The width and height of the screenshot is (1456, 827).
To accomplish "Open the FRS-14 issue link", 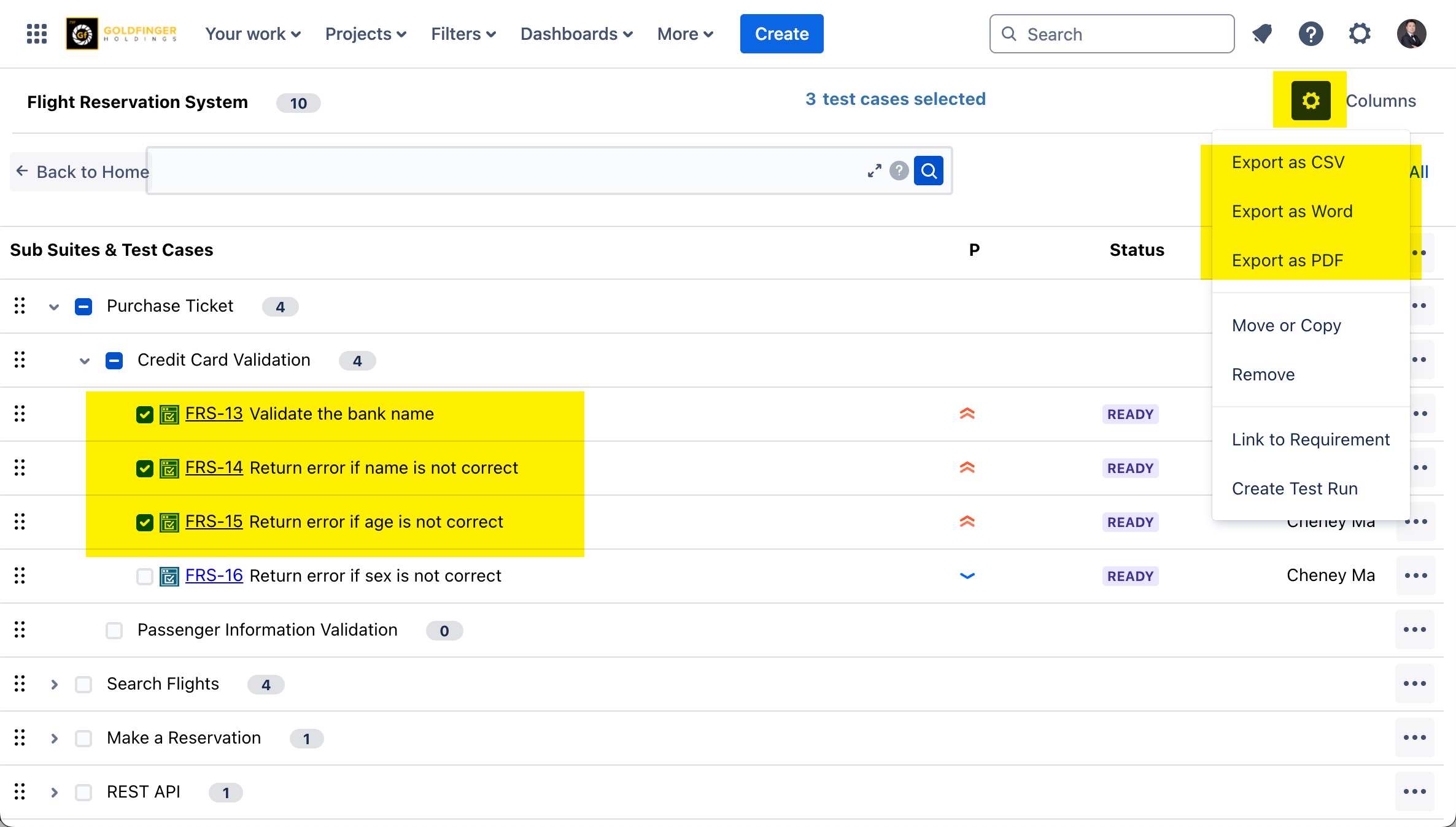I will pos(214,467).
